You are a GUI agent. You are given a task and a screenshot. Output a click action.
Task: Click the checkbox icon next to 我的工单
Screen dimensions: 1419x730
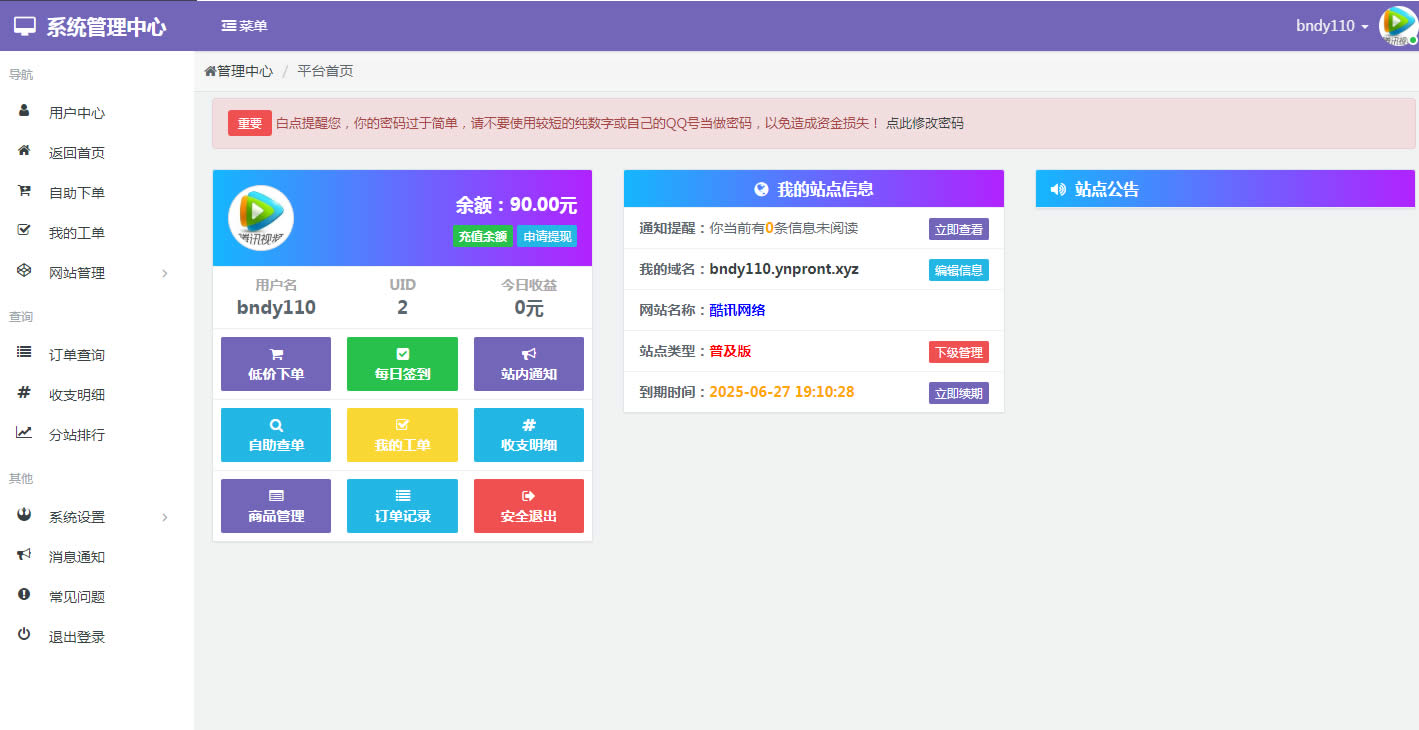(24, 231)
